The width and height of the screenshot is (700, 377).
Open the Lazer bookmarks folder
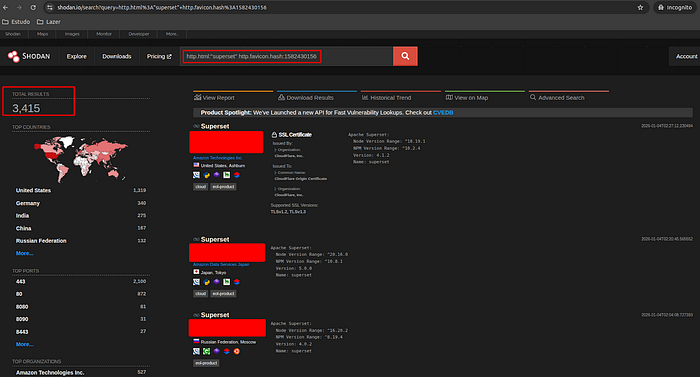click(x=49, y=22)
